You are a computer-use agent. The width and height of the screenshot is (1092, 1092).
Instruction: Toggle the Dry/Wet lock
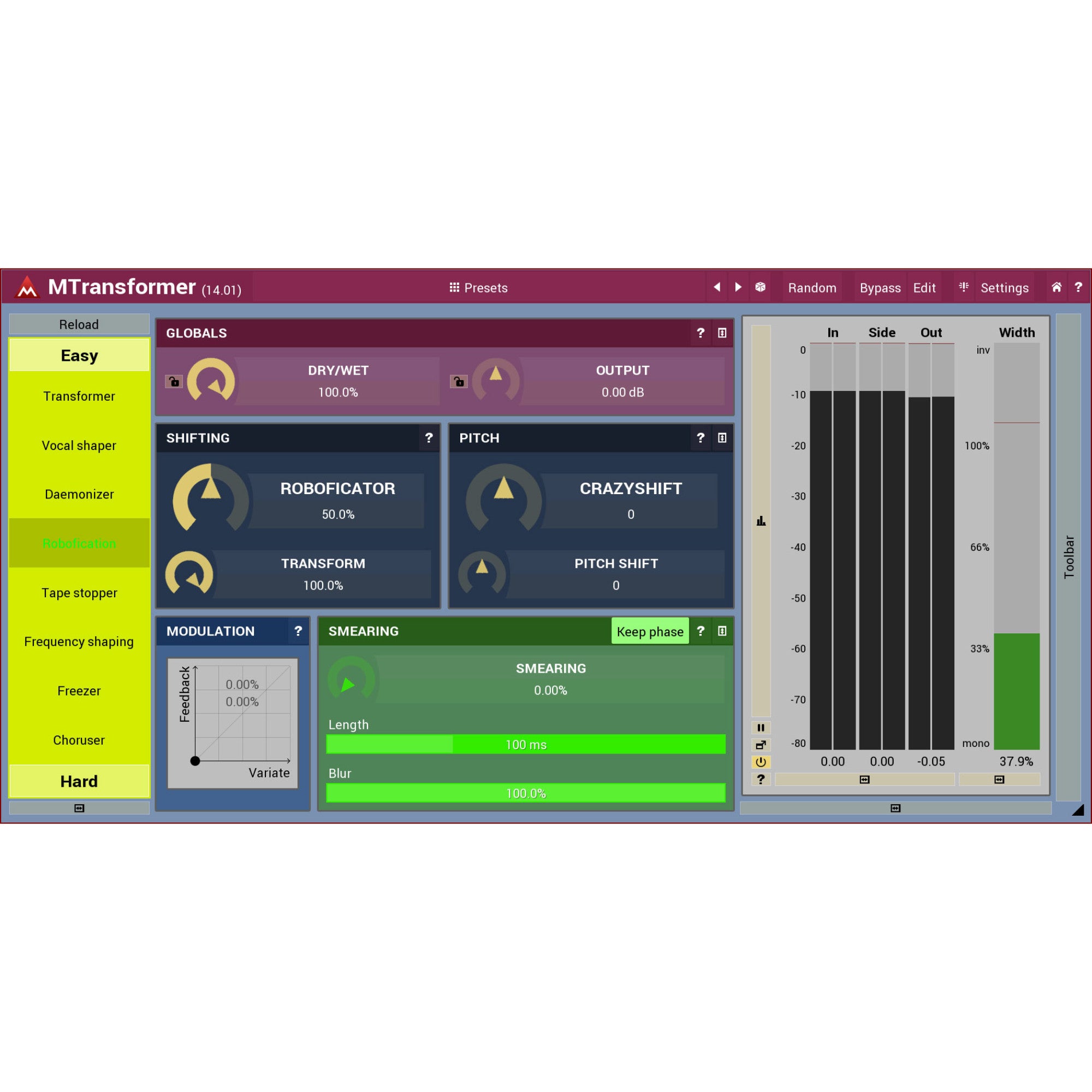(174, 382)
